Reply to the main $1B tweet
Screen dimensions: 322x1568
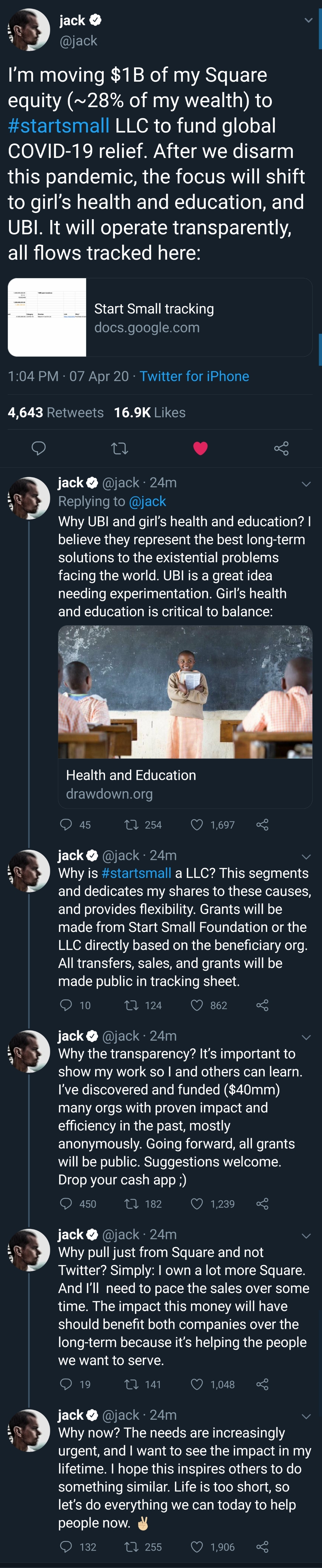[x=38, y=449]
